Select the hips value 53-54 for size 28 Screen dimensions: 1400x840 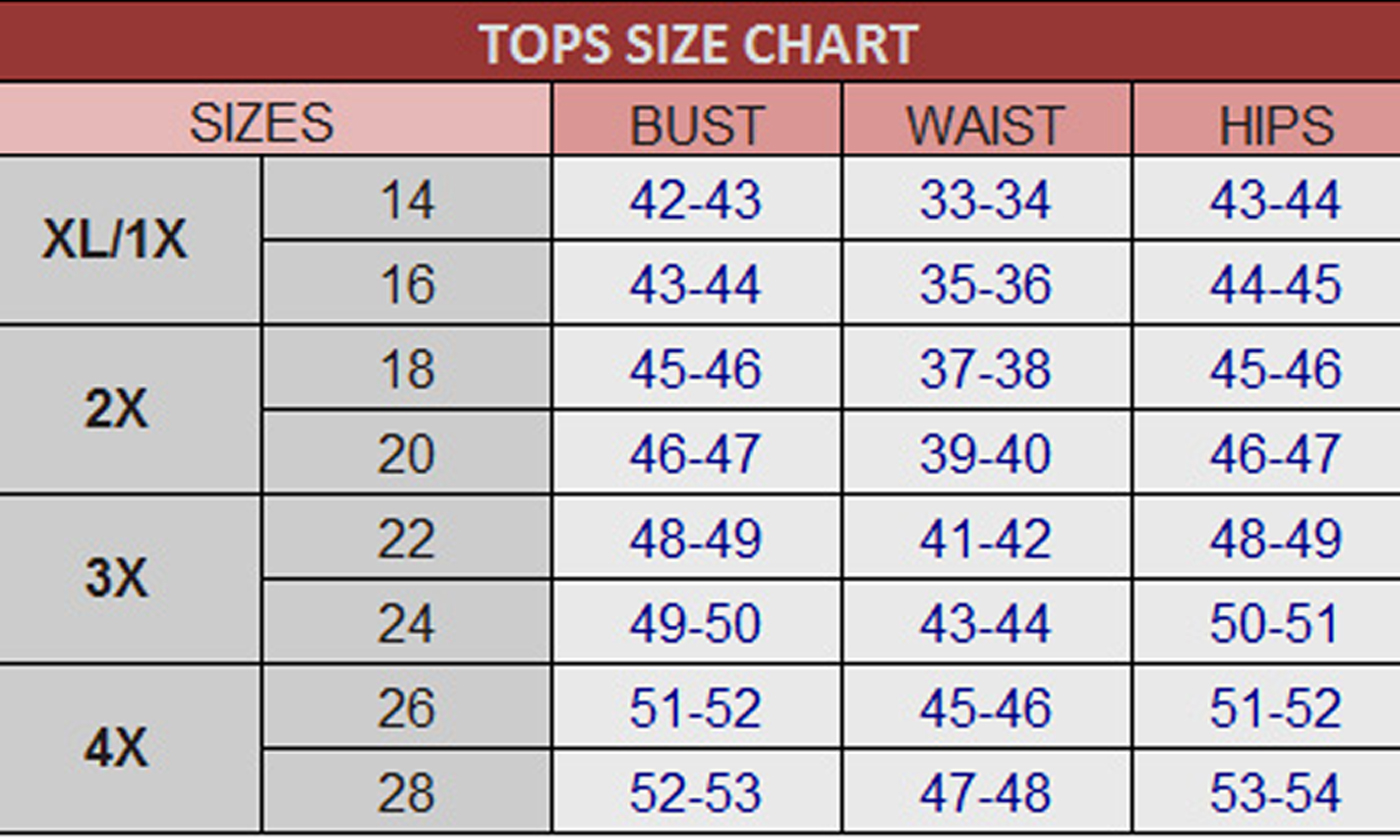click(x=1275, y=794)
